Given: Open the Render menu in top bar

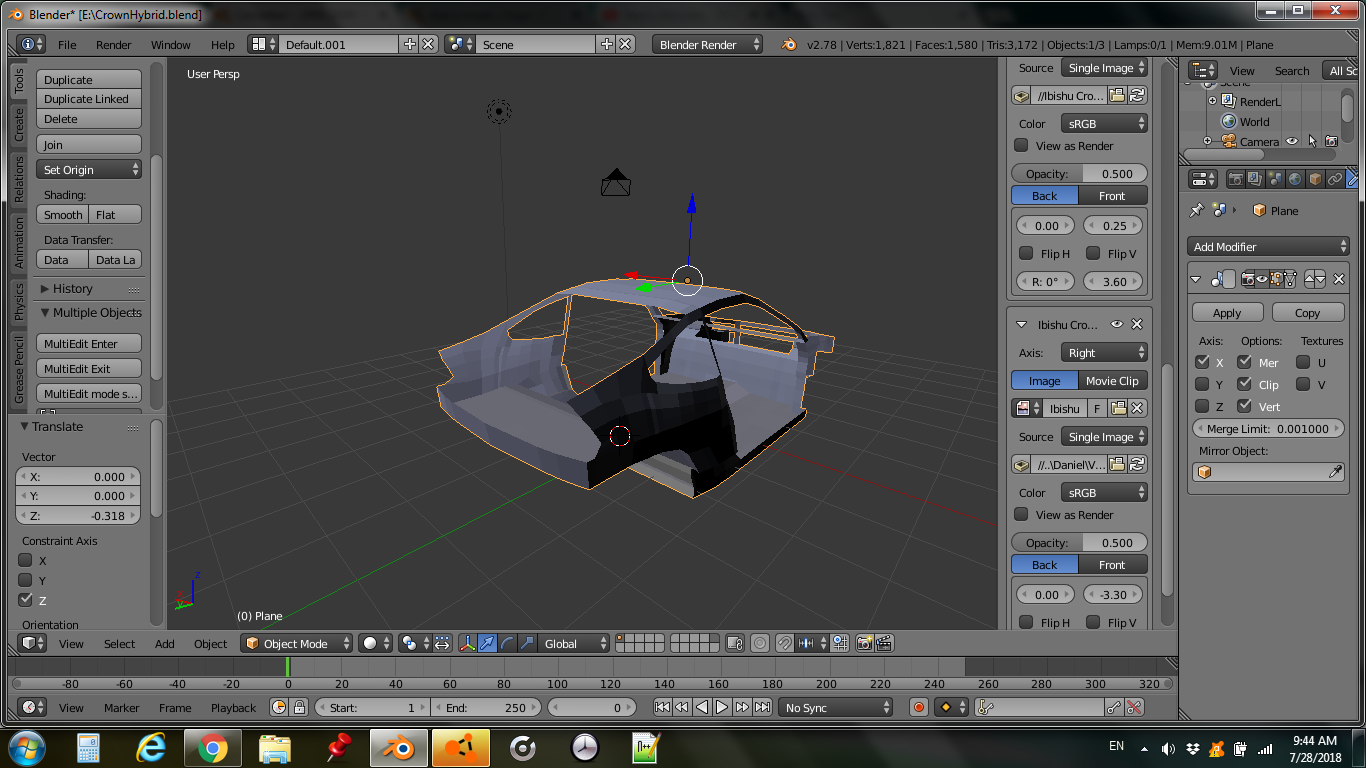Looking at the screenshot, I should [x=113, y=45].
